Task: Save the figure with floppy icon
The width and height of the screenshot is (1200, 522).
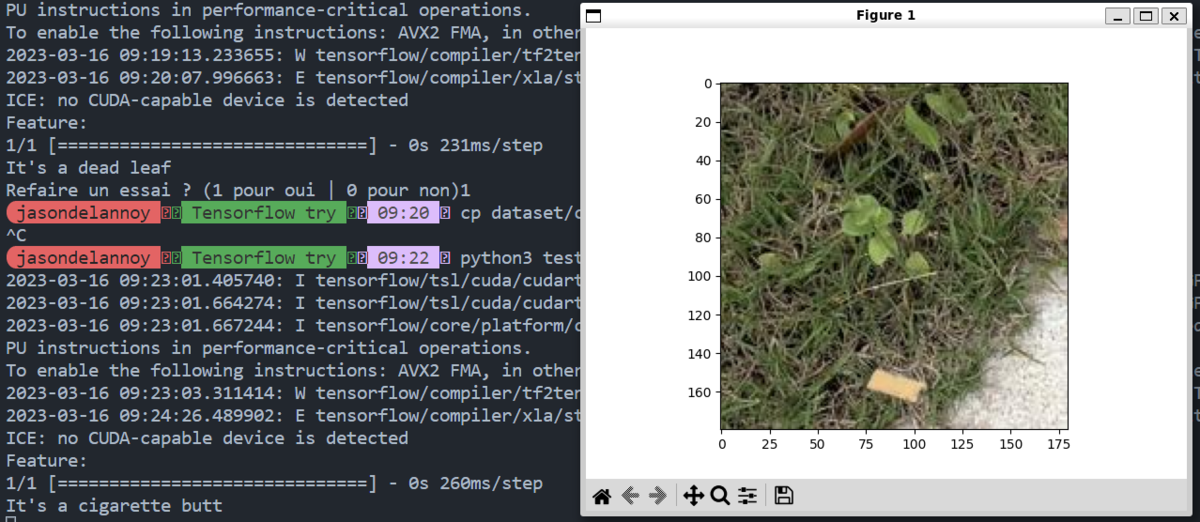Action: [x=784, y=496]
